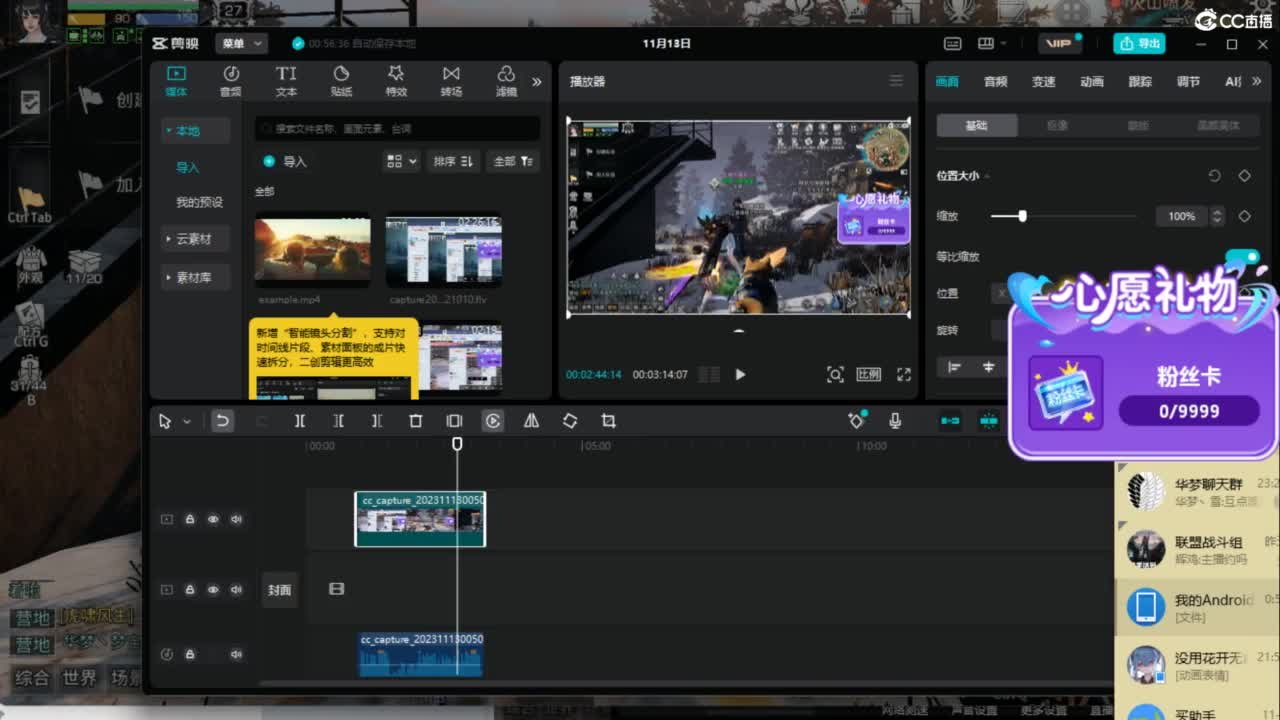Click the microphone record voiceover icon
The width and height of the screenshot is (1280, 720).
tap(895, 421)
